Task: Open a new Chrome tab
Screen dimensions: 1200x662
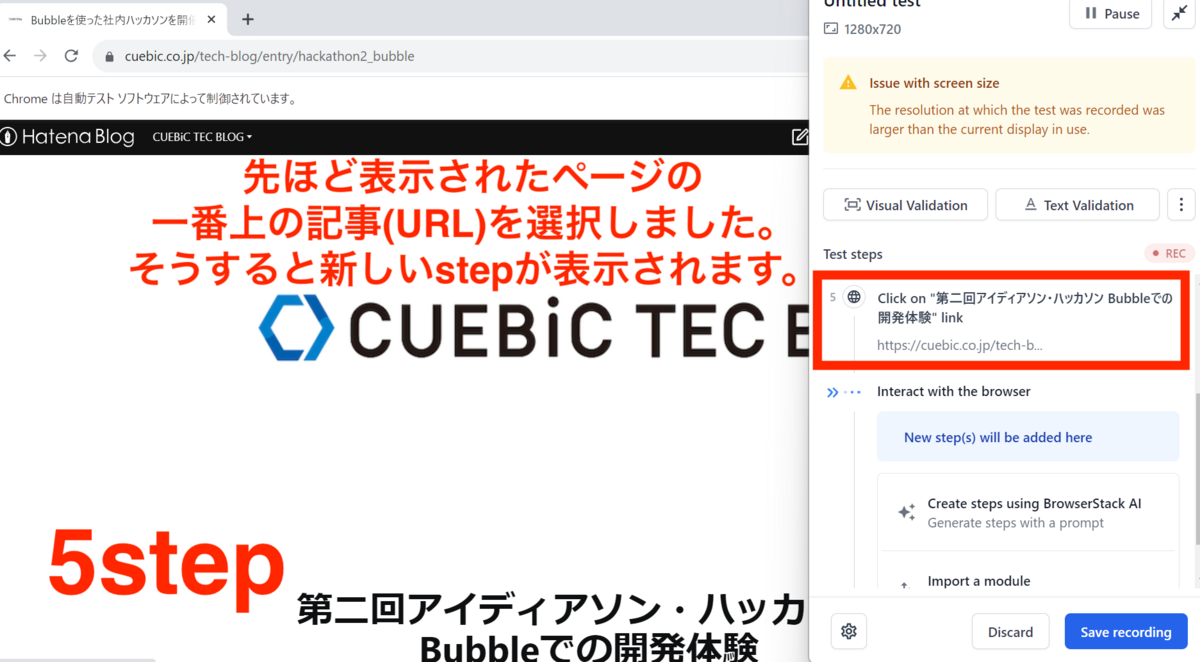Action: (x=248, y=19)
